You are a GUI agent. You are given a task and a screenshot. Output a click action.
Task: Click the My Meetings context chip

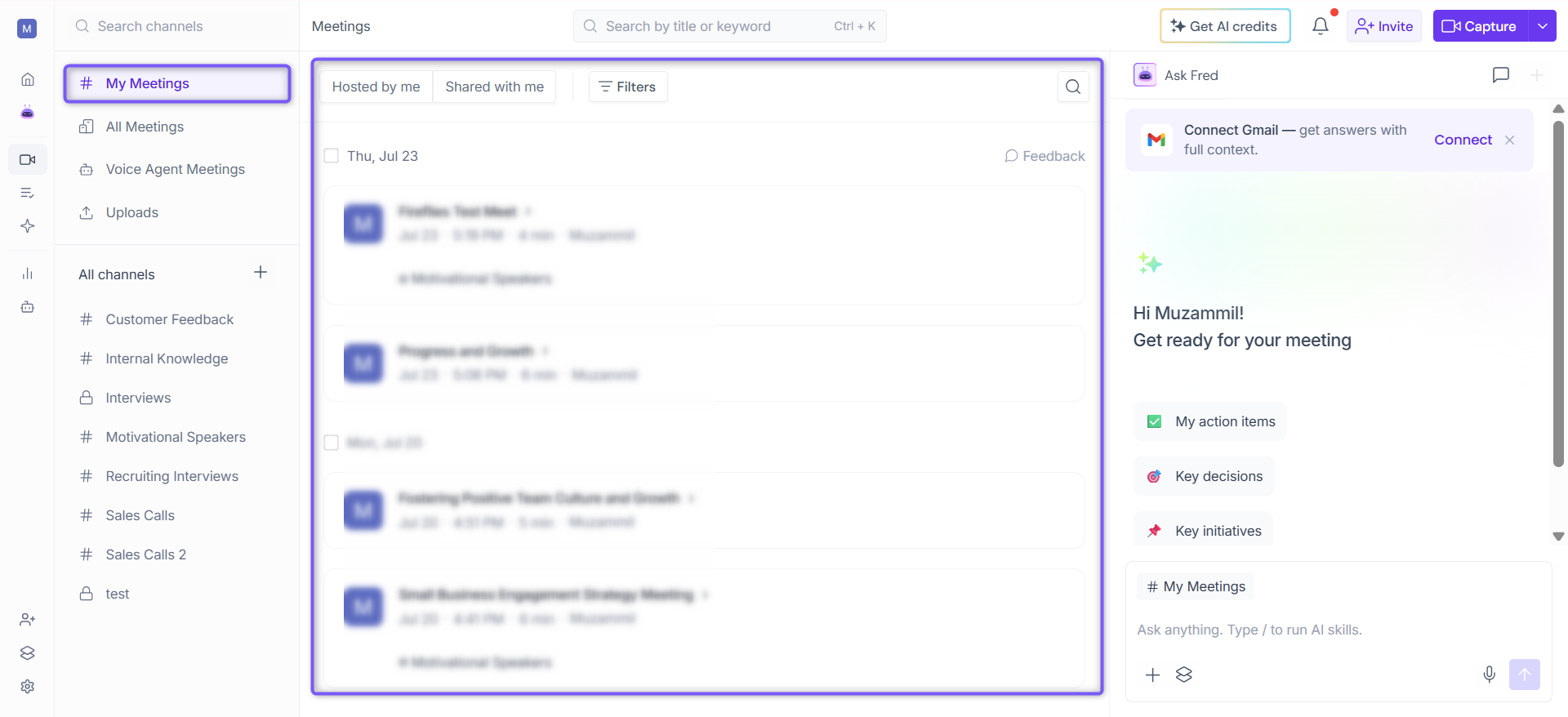1196,586
